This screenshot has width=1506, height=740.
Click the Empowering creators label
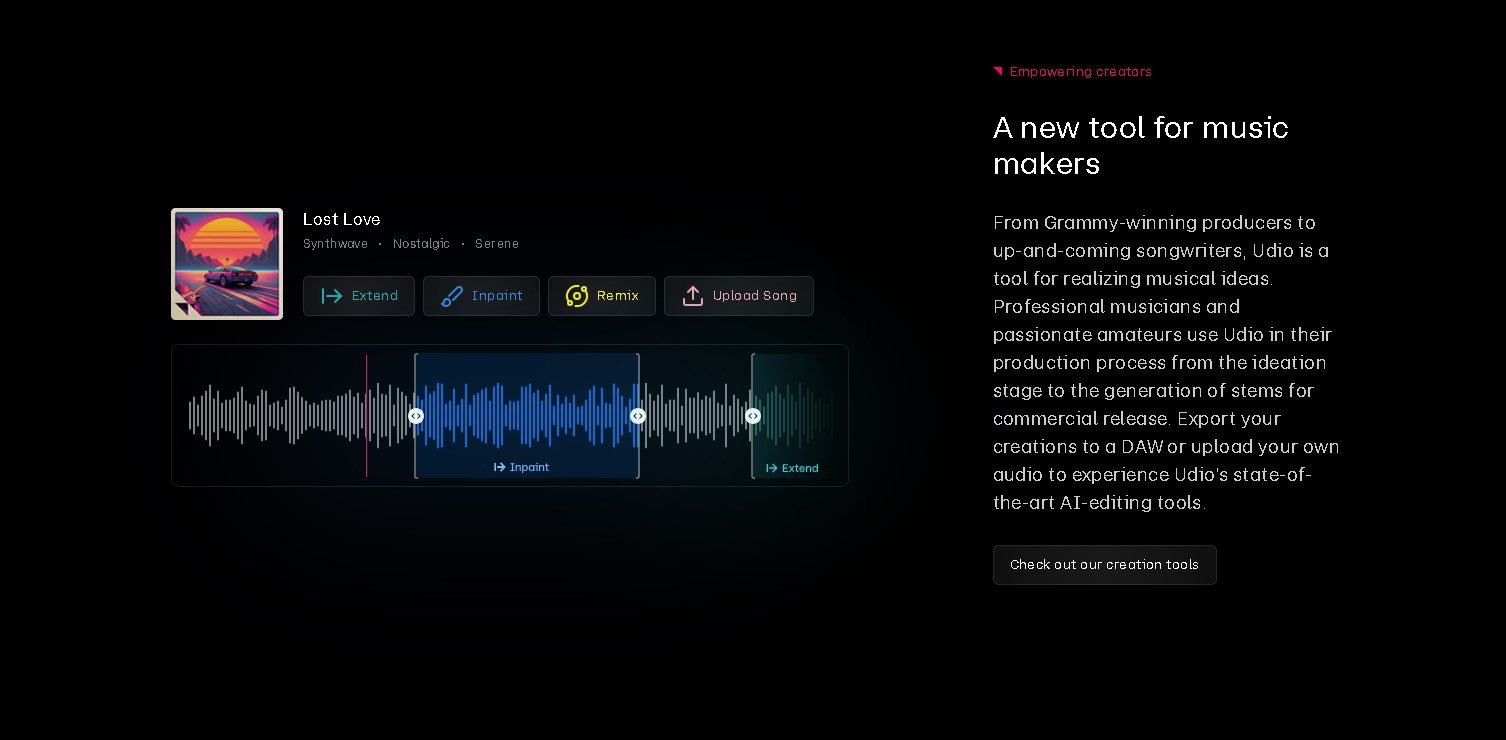click(x=1080, y=72)
